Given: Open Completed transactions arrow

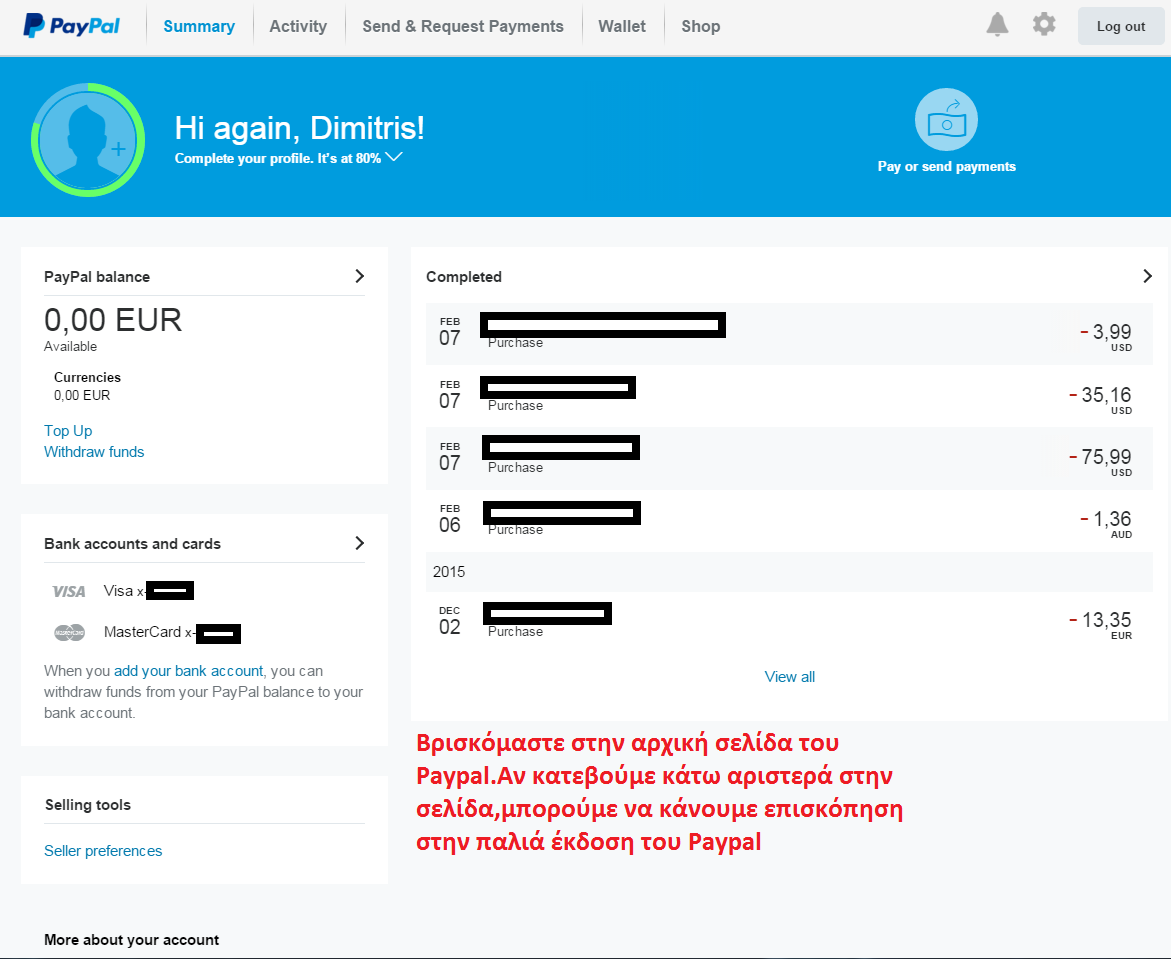Looking at the screenshot, I should click(x=1148, y=276).
